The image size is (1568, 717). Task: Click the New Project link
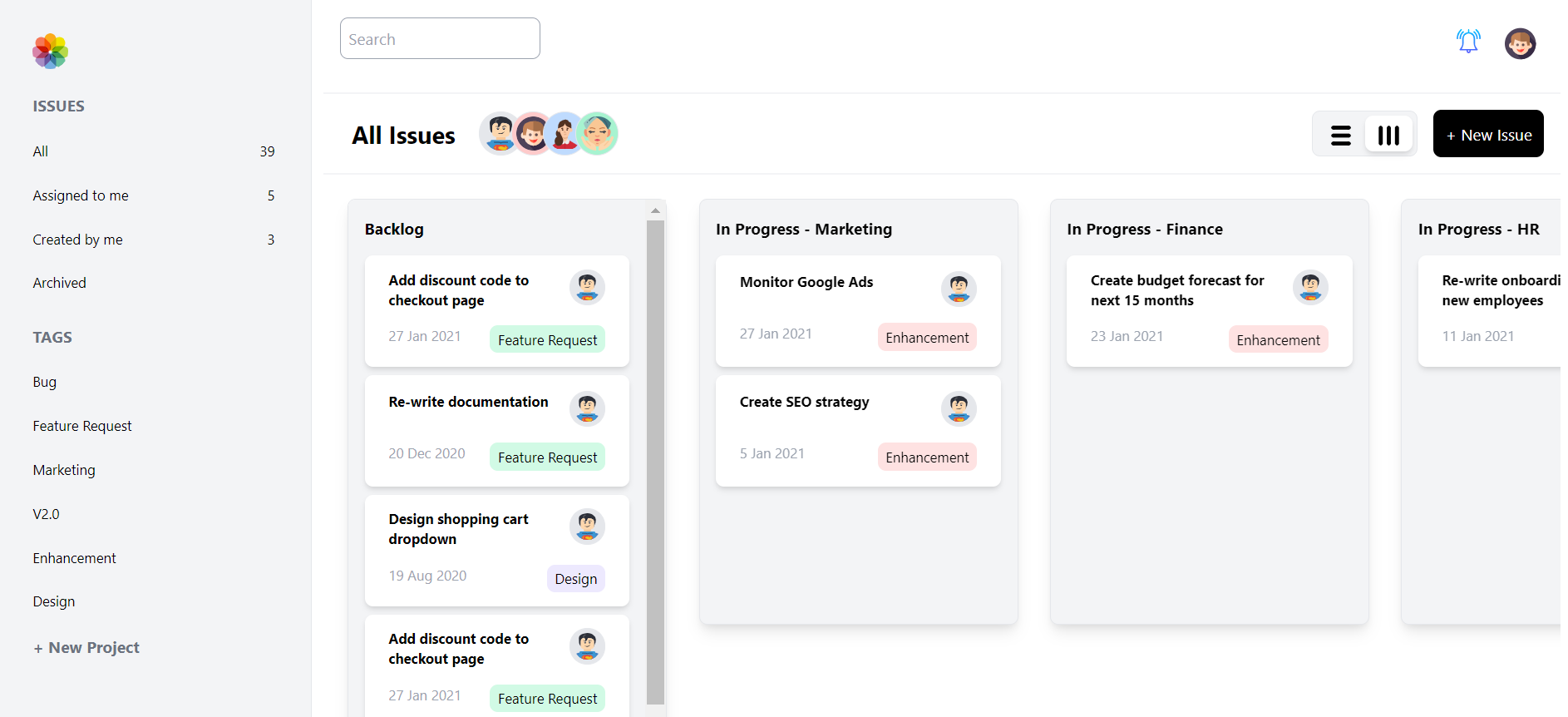pos(86,647)
